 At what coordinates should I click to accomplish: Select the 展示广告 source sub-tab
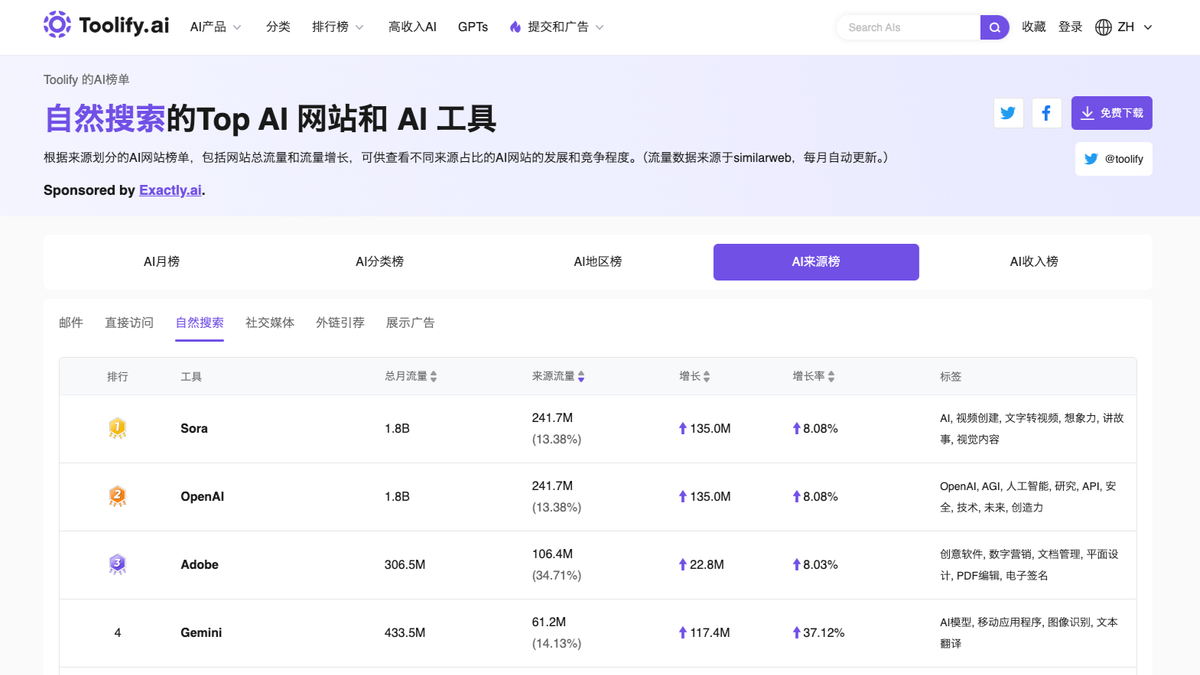410,323
